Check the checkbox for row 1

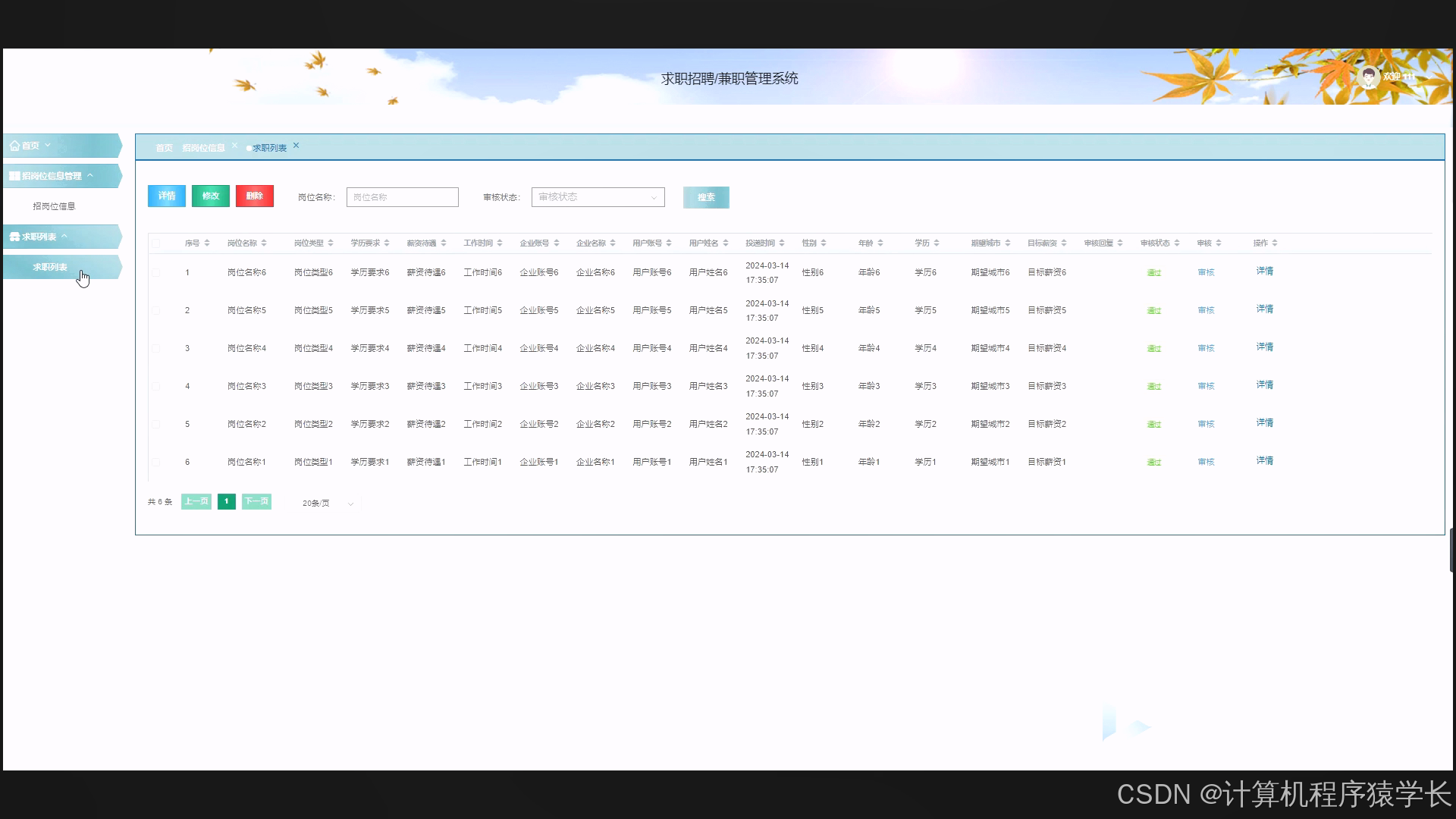click(x=155, y=272)
